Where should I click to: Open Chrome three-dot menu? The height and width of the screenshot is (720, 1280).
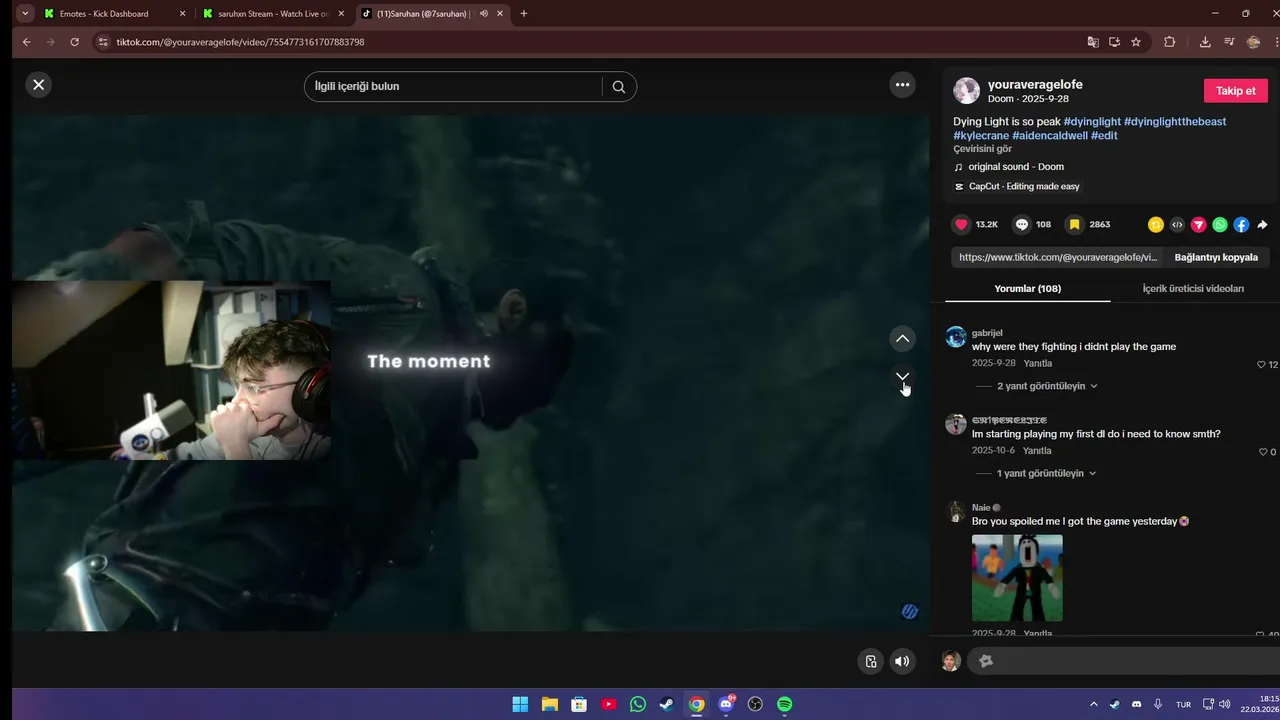coord(1276,42)
